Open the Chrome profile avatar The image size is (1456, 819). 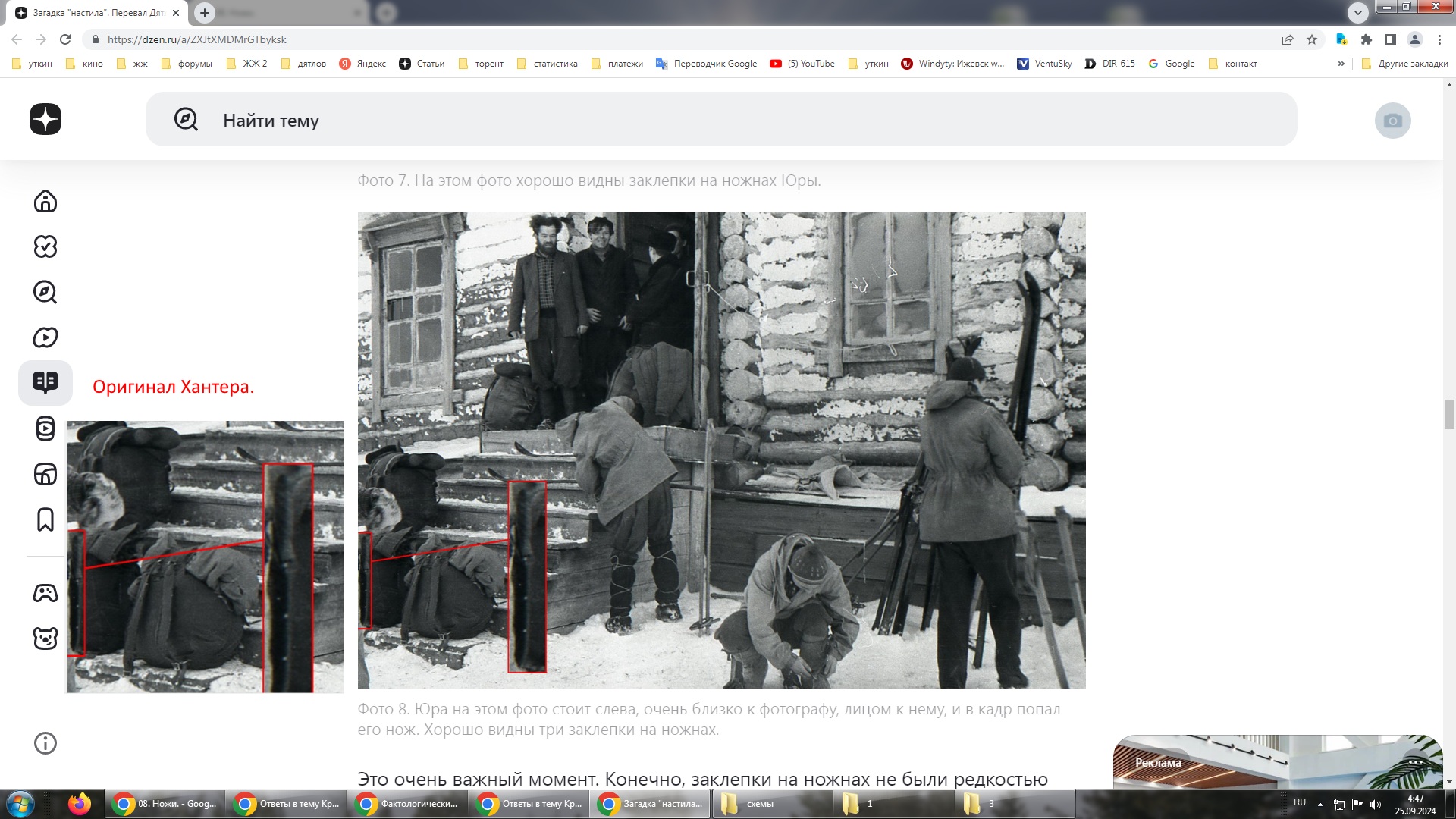[1415, 39]
